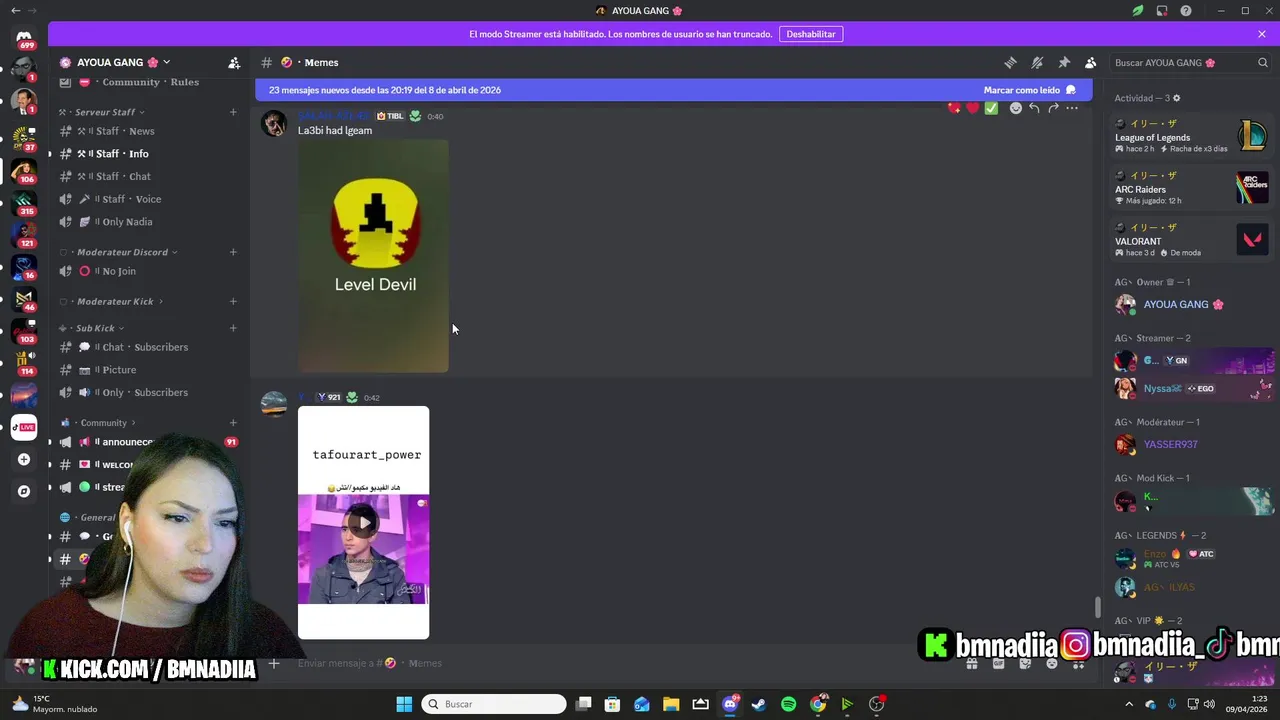Toggle the member list icon
Viewport: 1280px width, 720px height.
(1091, 62)
